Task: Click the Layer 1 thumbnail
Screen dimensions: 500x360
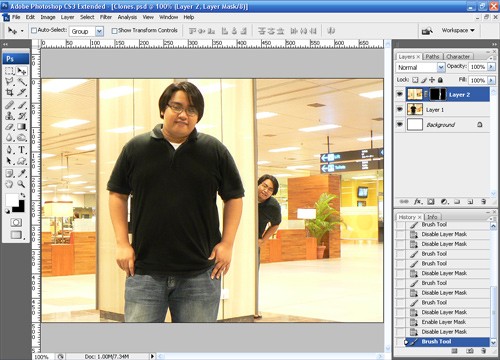Action: [415, 109]
